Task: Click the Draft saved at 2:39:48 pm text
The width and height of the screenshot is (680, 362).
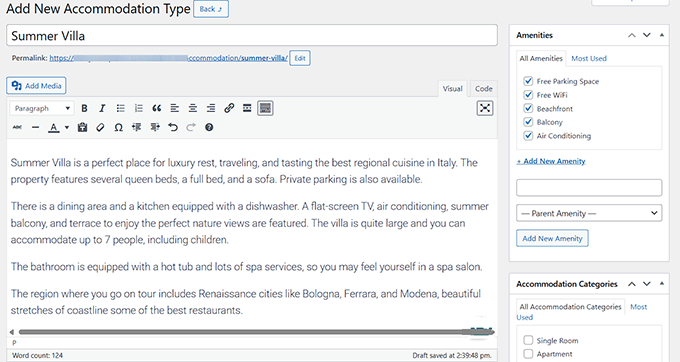Action: coord(452,355)
